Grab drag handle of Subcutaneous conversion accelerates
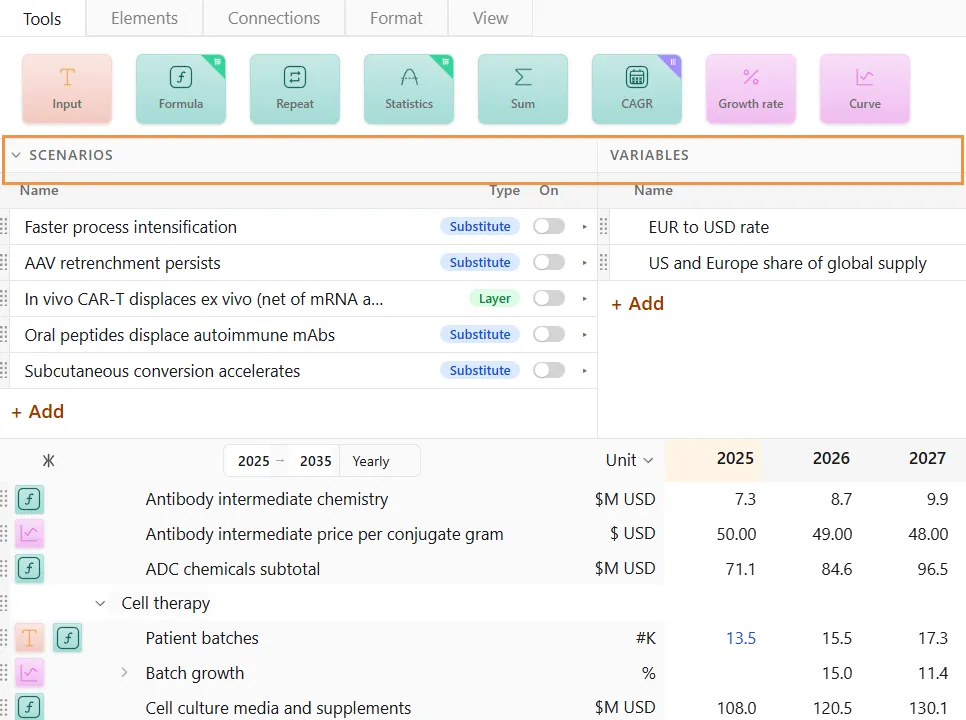966x720 pixels. click(x=4, y=371)
